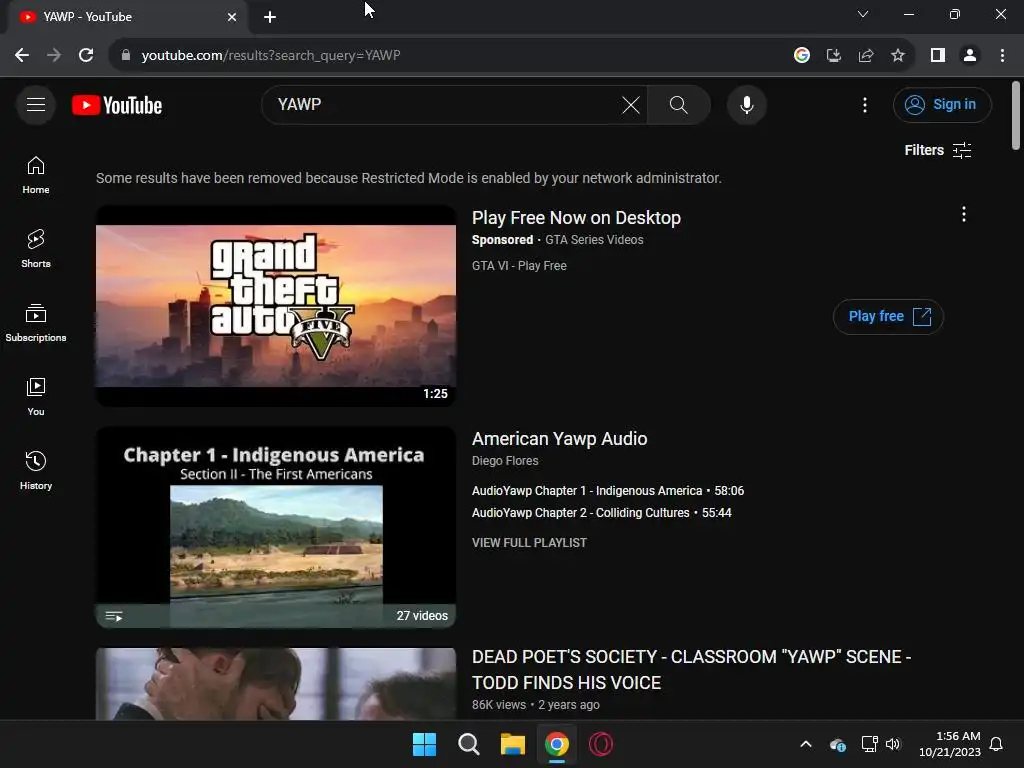
Task: Click into the YAWP search box
Action: [x=444, y=104]
